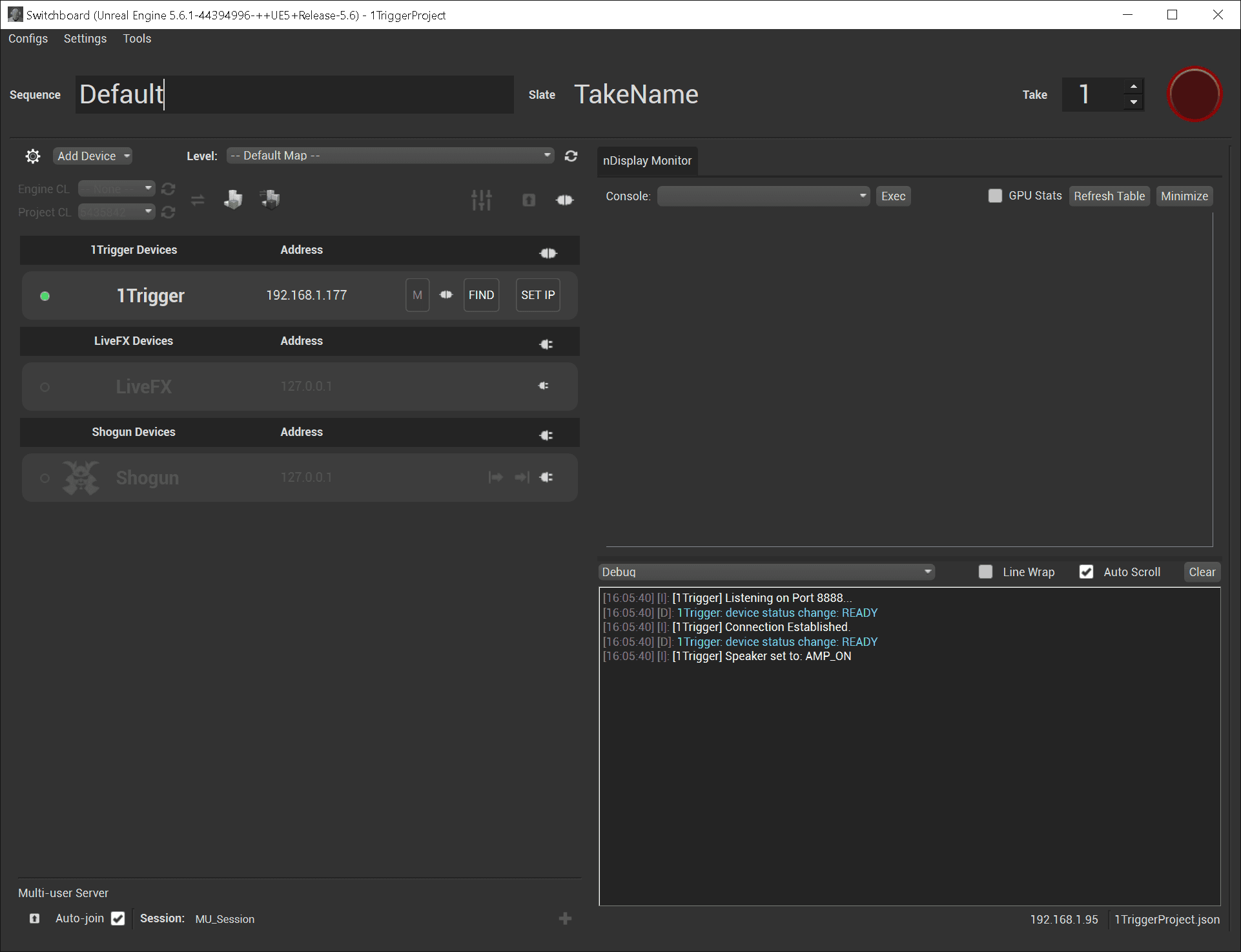Open the Configs menu
The width and height of the screenshot is (1241, 952).
pyautogui.click(x=28, y=39)
